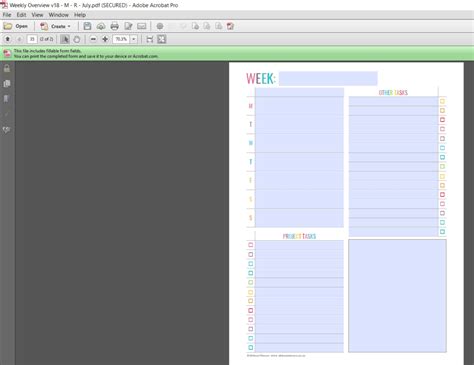Go to previous page with up arrow
Screen dimensions: 474x365
7,39
